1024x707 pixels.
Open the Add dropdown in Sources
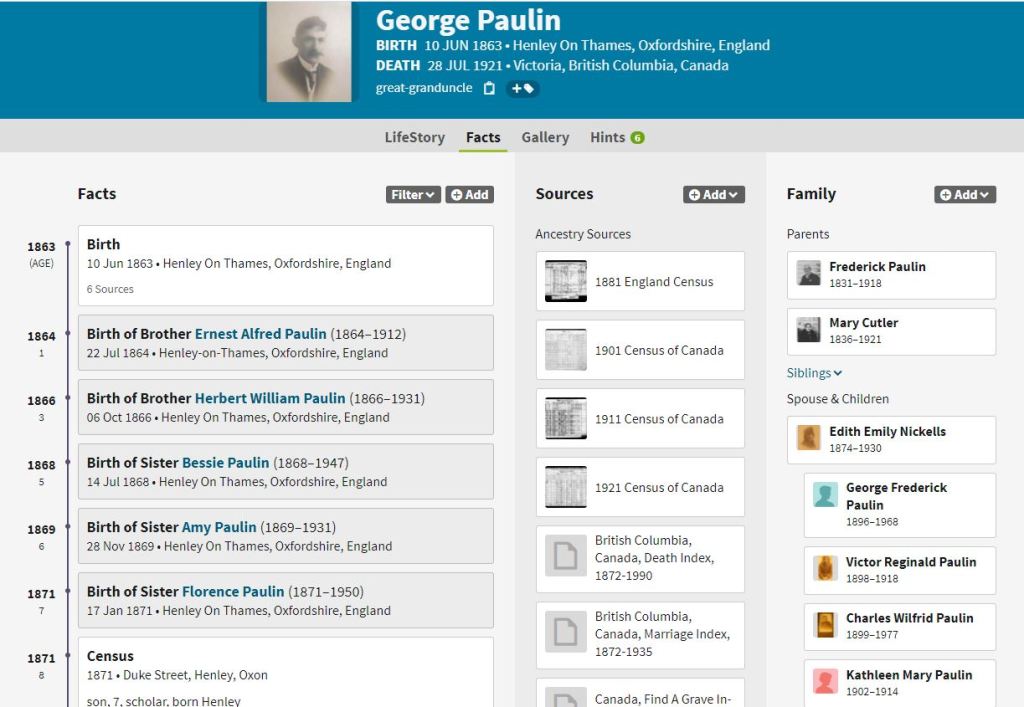[714, 195]
